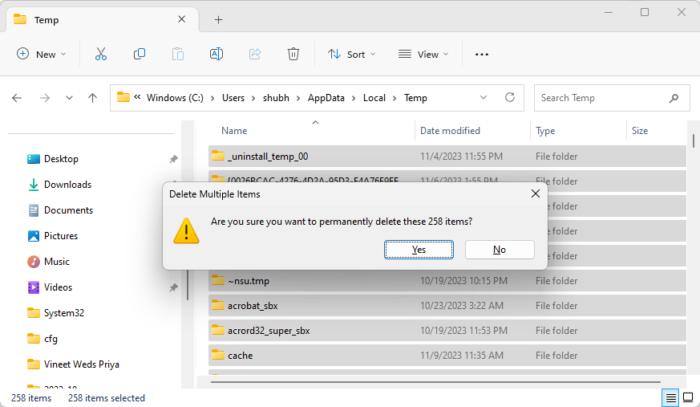700x407 pixels.
Task: Sort by Date modified column
Action: click(450, 131)
